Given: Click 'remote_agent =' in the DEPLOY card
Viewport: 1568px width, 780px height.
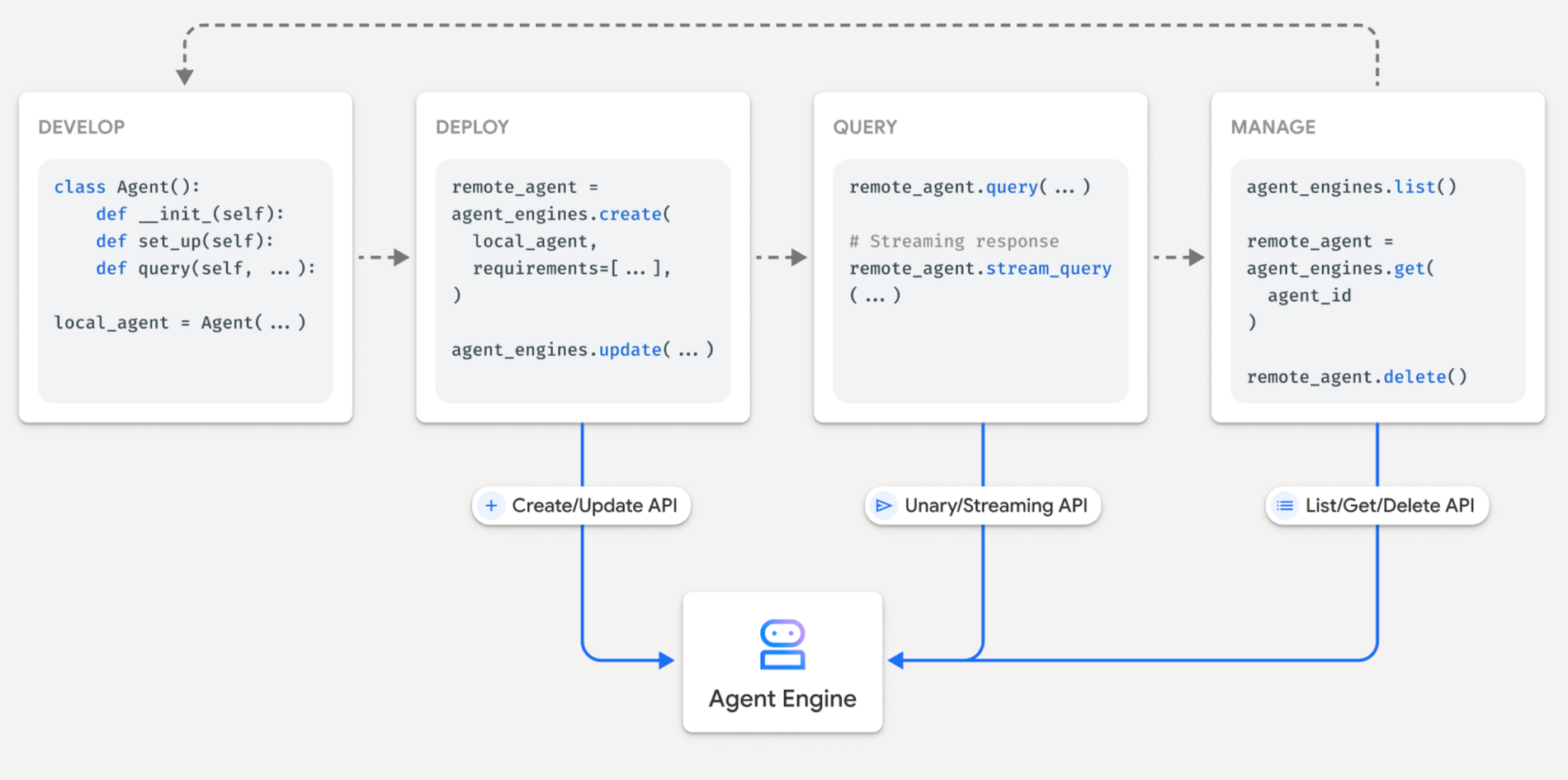Looking at the screenshot, I should point(525,187).
